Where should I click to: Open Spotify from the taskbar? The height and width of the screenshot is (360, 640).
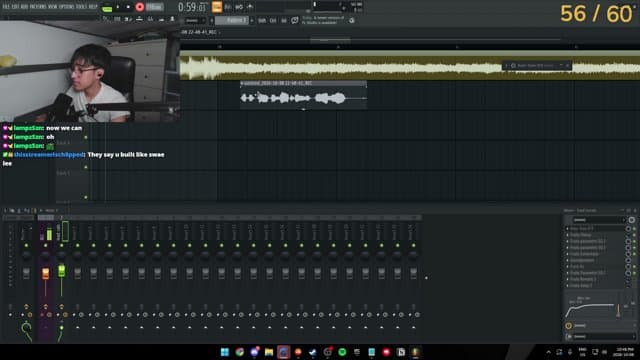pyautogui.click(x=342, y=352)
